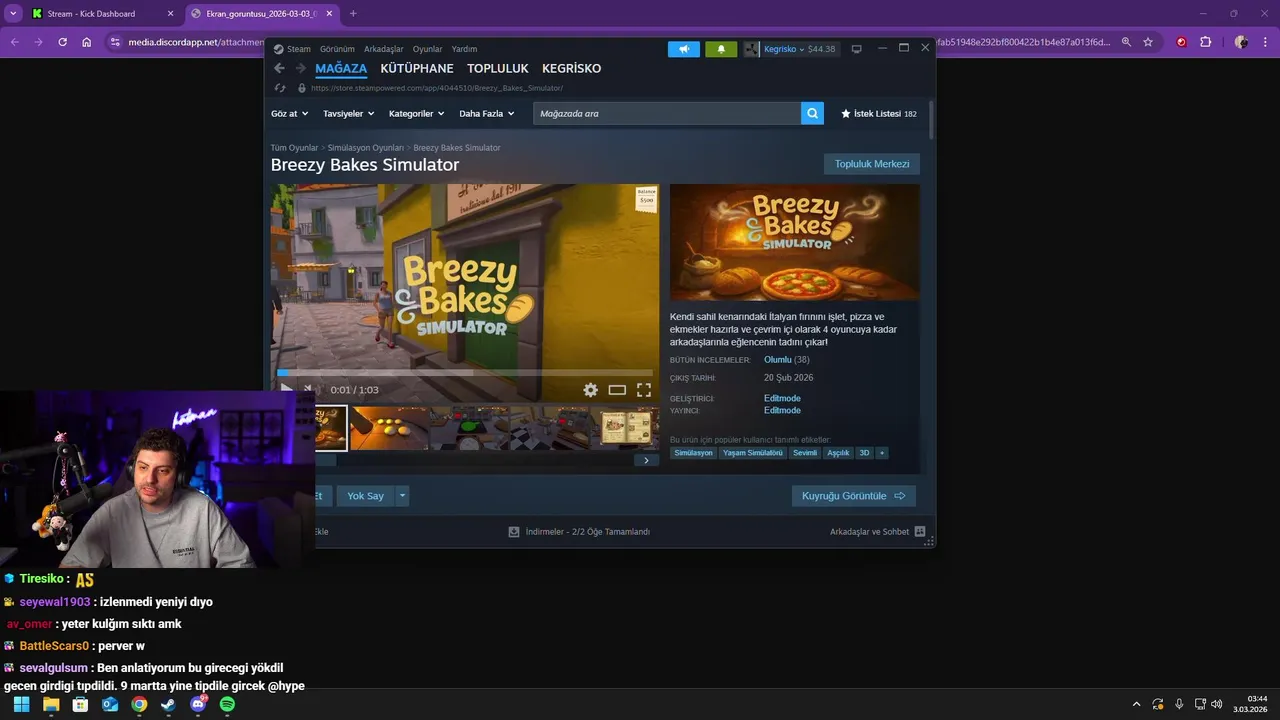Screen dimensions: 1280x720
Task: Select the dough balls screenshot thumbnail
Action: tap(389, 428)
